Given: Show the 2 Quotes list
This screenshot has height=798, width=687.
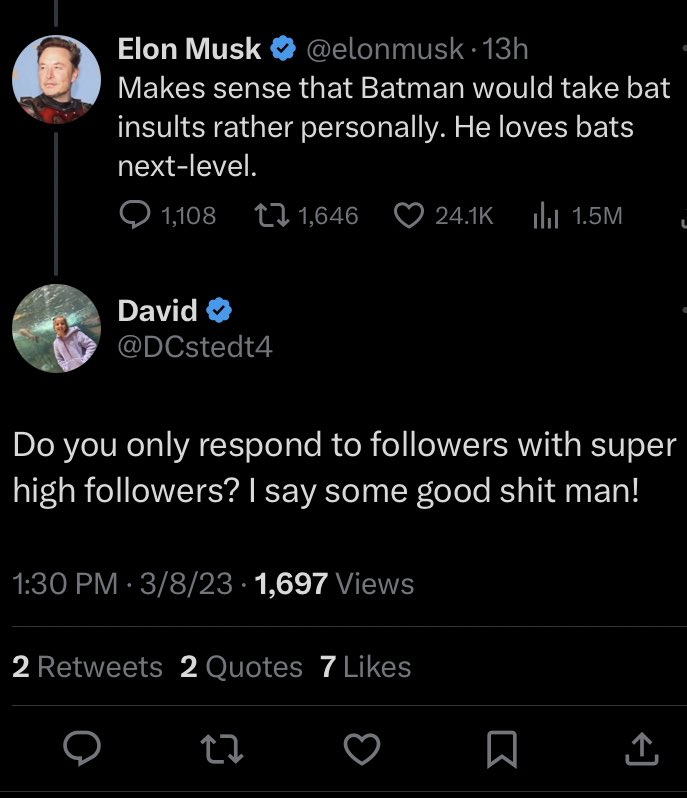Looking at the screenshot, I should click(x=241, y=667).
